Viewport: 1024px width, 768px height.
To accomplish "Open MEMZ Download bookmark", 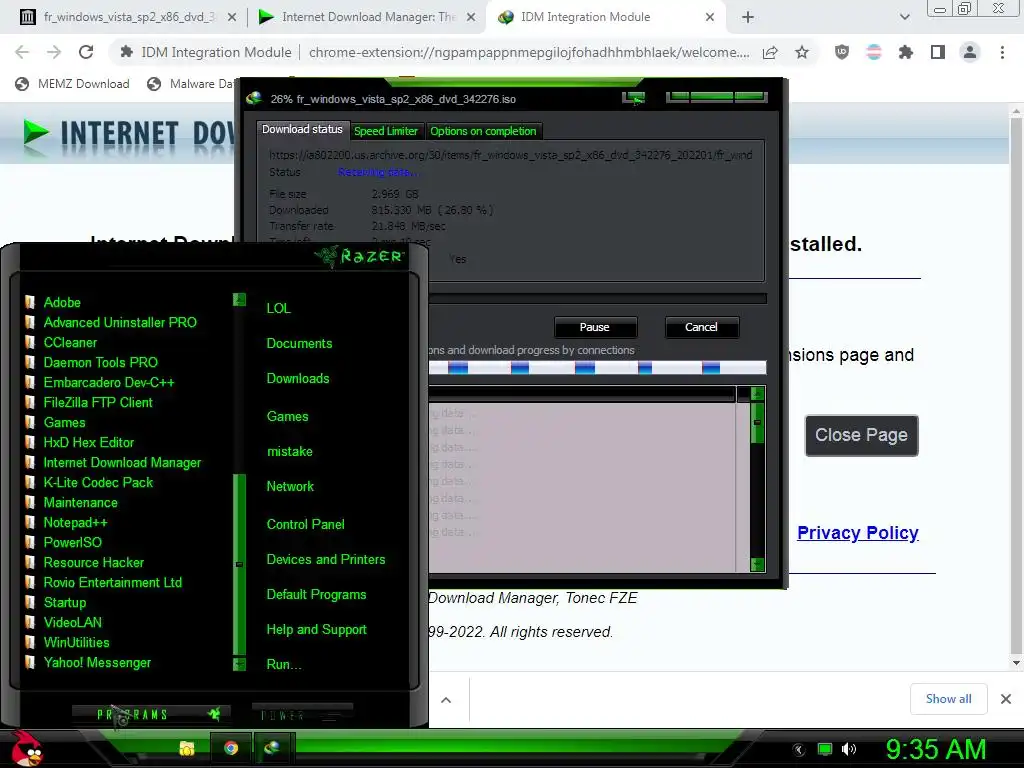I will coord(72,84).
